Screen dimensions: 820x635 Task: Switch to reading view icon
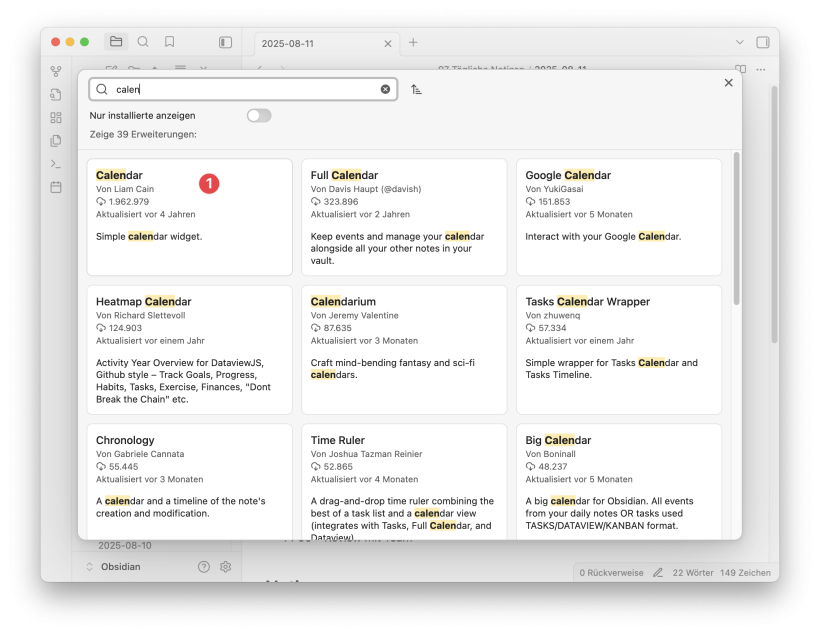pos(741,70)
